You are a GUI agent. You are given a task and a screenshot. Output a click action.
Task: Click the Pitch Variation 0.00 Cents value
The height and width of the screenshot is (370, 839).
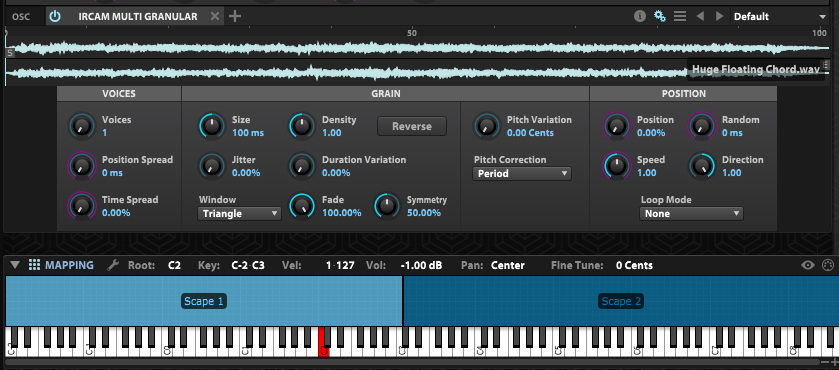click(x=530, y=133)
